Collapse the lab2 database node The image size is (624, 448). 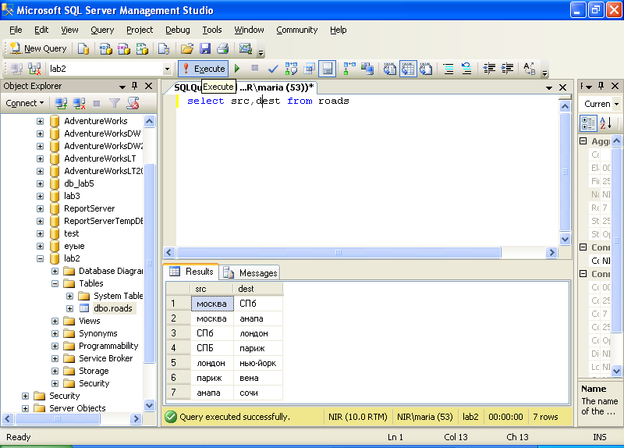point(40,258)
